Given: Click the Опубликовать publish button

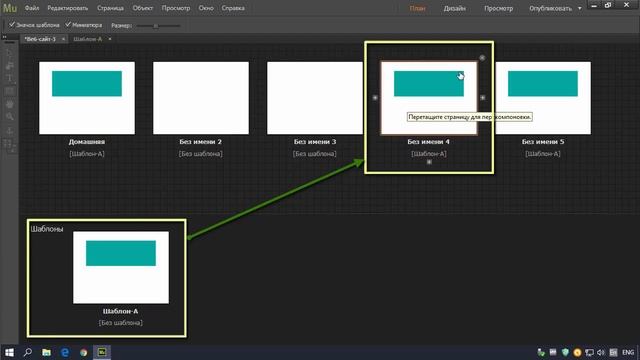Looking at the screenshot, I should coord(550,9).
